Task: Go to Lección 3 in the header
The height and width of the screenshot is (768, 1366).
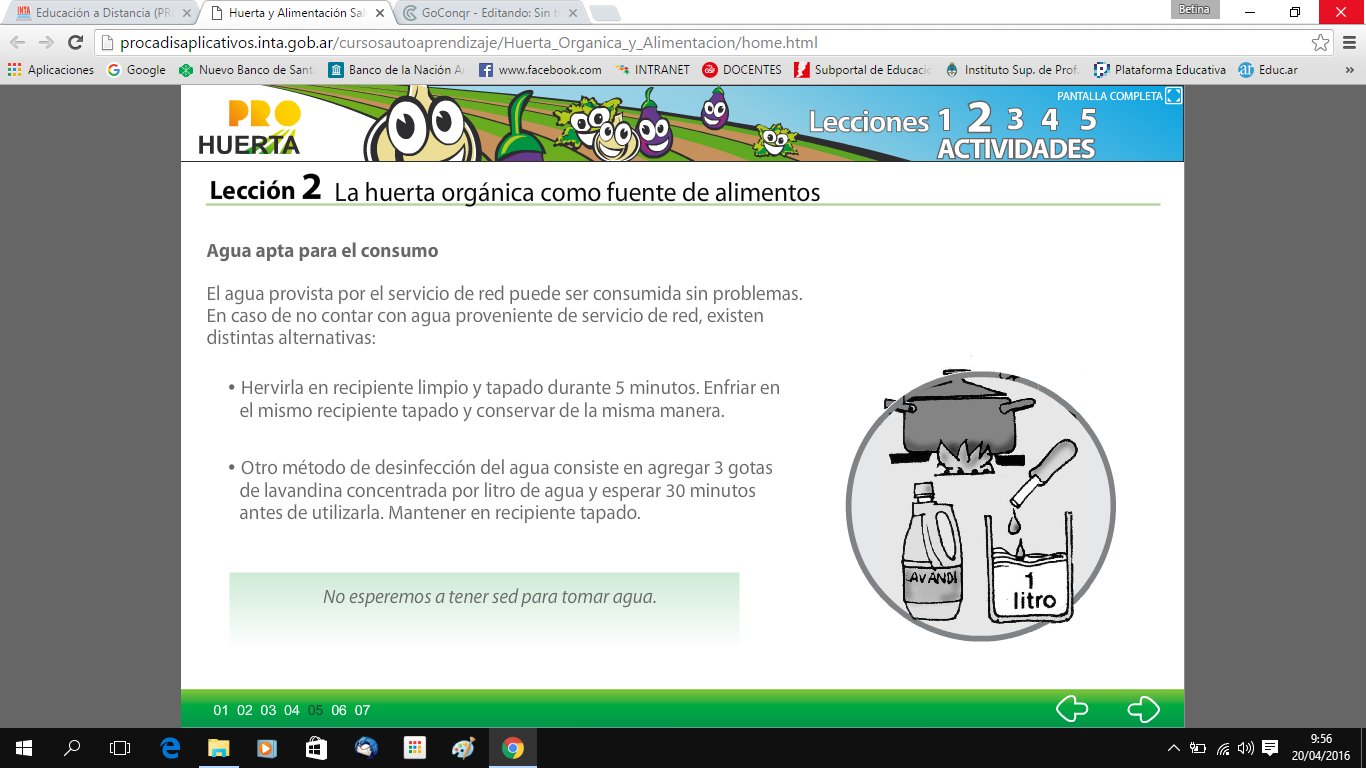Action: [x=1015, y=120]
